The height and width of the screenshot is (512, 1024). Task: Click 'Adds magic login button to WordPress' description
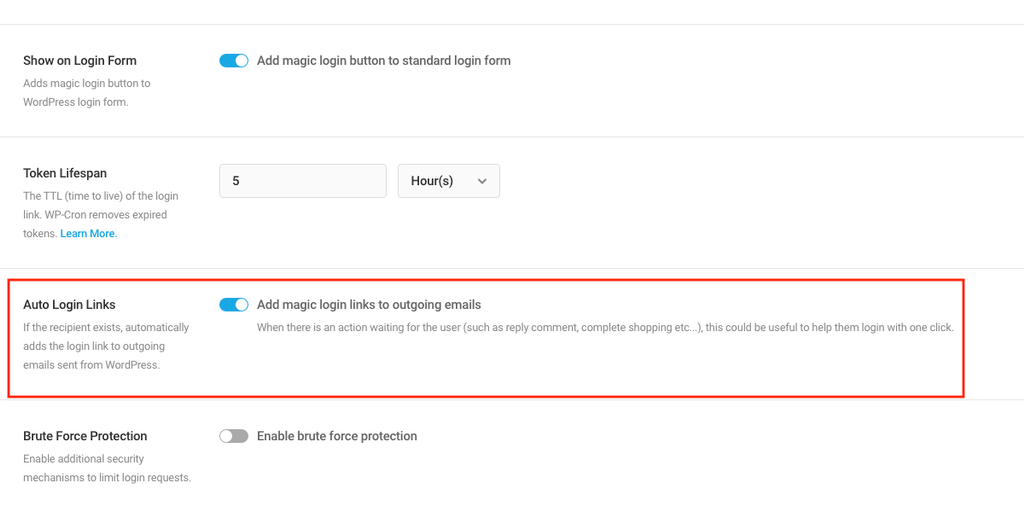click(x=87, y=93)
